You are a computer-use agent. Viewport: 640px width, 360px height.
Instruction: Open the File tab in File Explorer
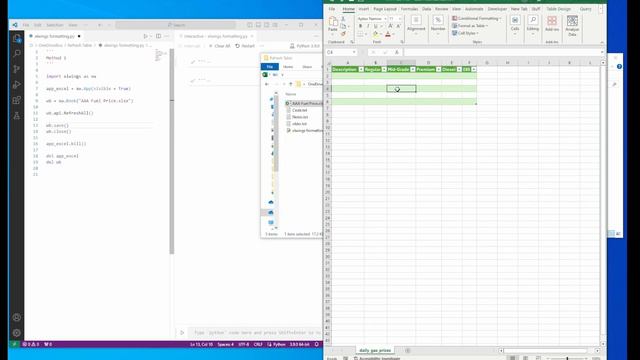(x=269, y=67)
